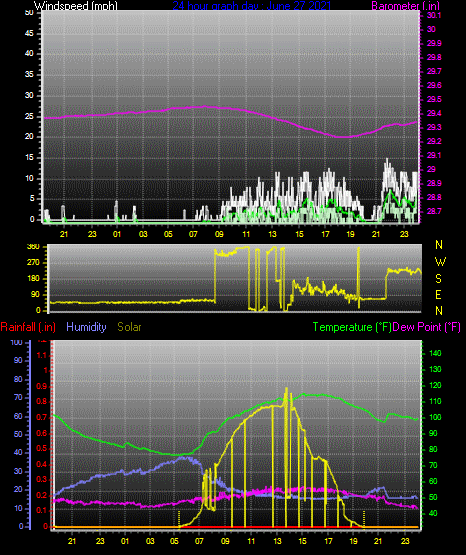Click the 0.3 rainfall axis value
The width and height of the screenshot is (466, 555).
(x=42, y=480)
